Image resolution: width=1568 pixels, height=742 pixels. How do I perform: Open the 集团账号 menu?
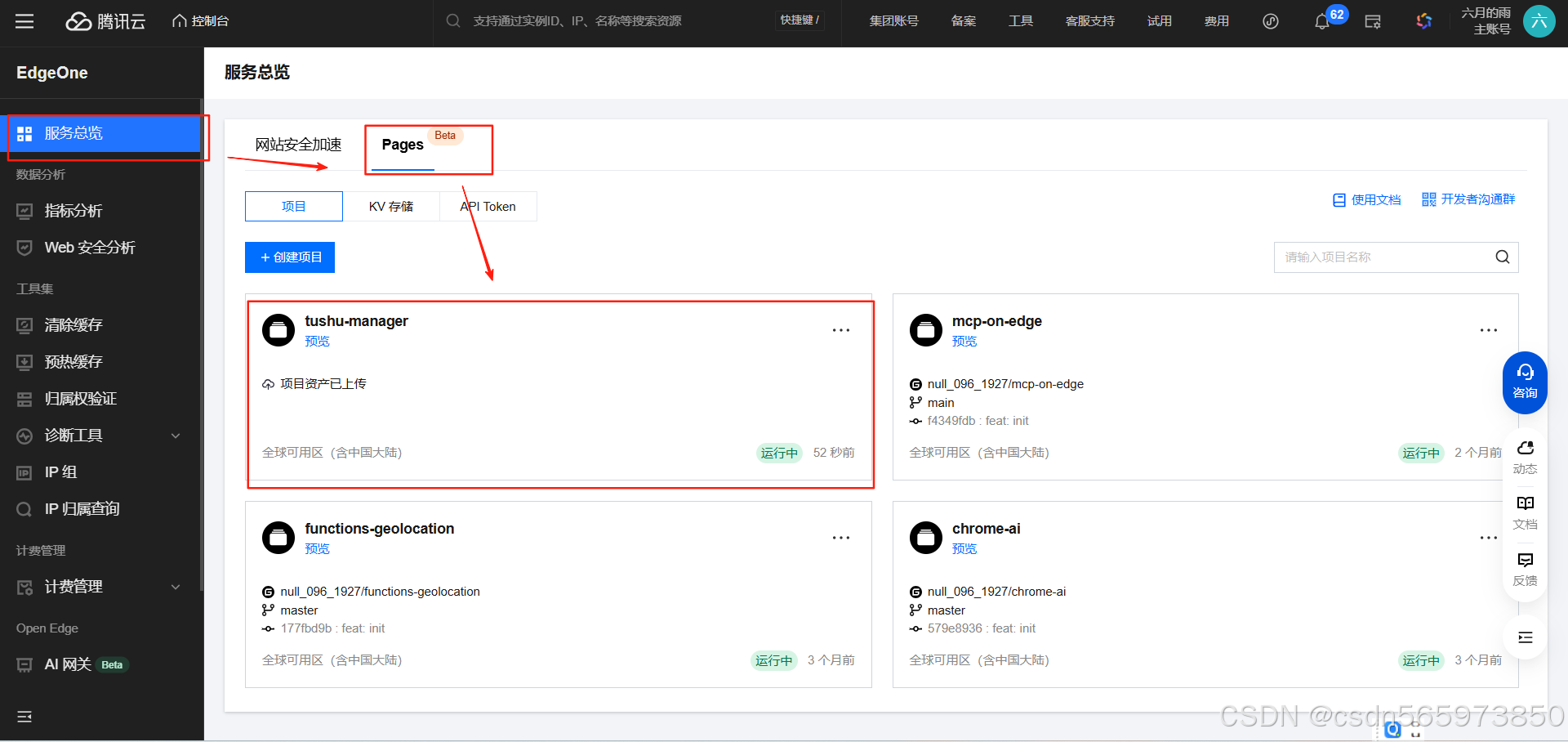[x=893, y=21]
